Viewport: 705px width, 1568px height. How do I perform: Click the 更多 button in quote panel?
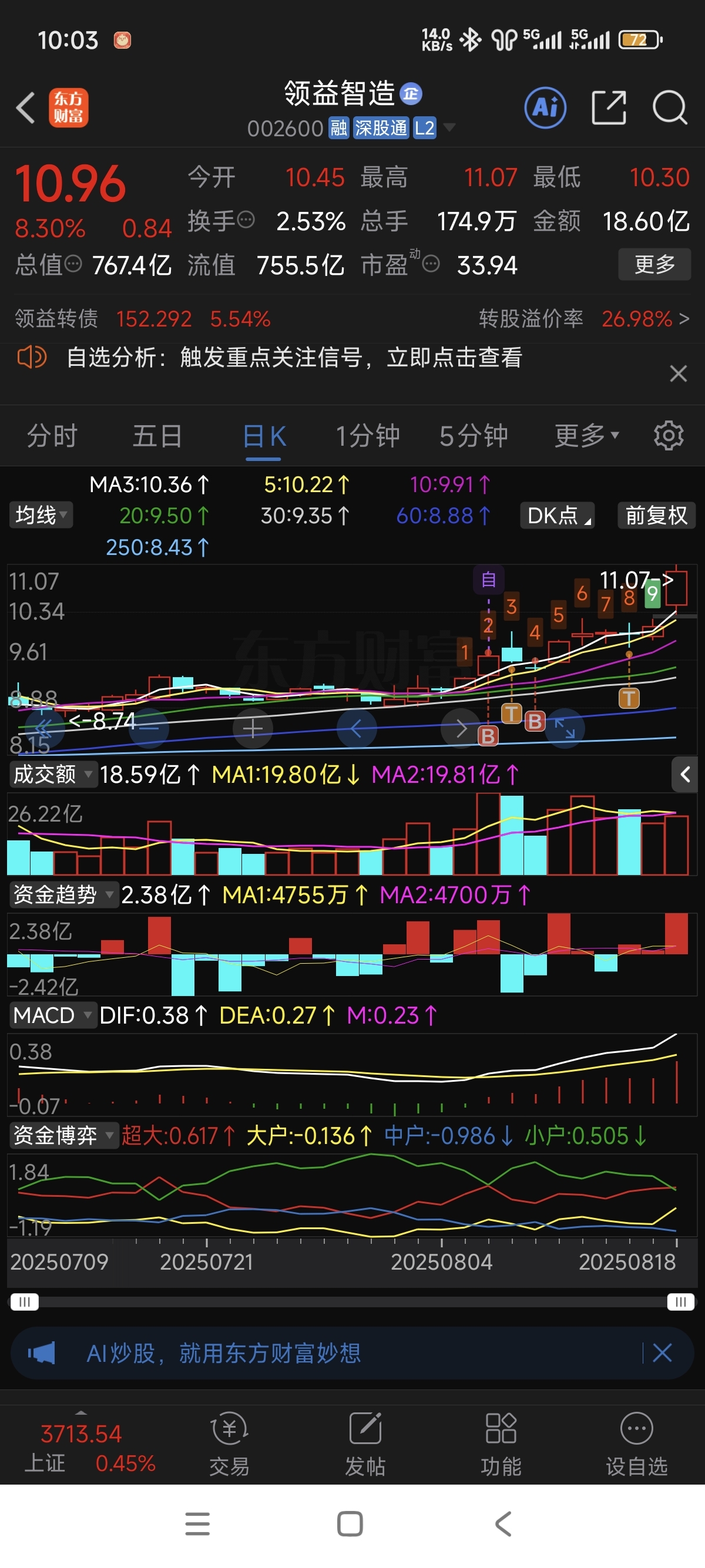(654, 264)
